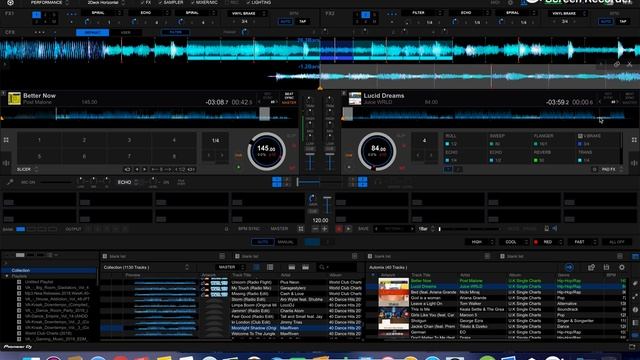This screenshot has width=640, height=360.
Task: Click the CFX FILTER button
Action: (176, 32)
